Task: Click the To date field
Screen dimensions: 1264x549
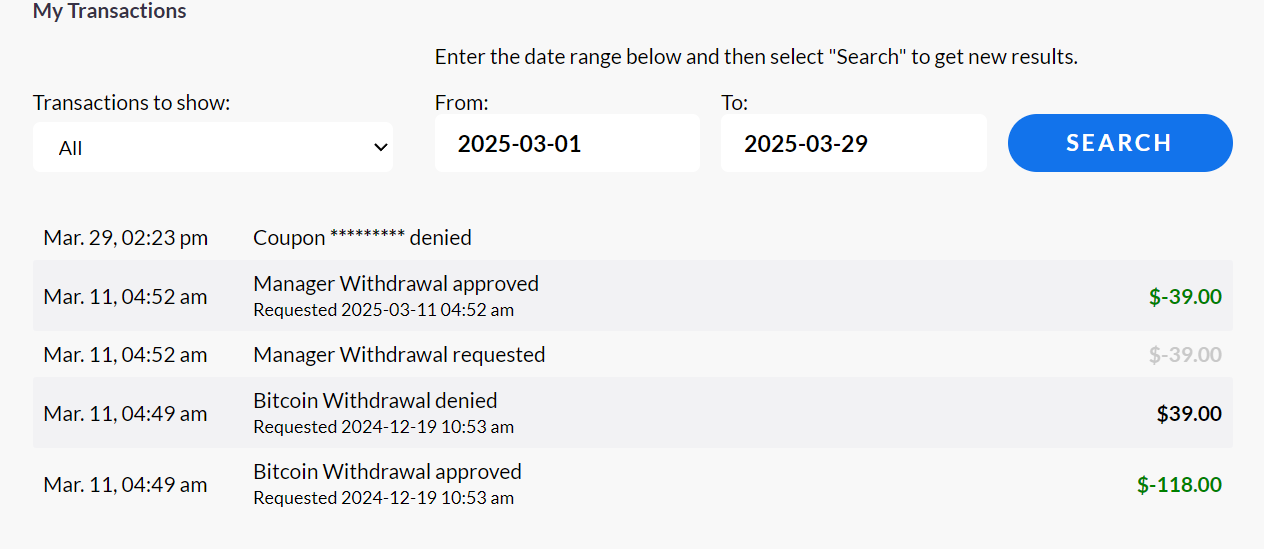Action: 853,143
